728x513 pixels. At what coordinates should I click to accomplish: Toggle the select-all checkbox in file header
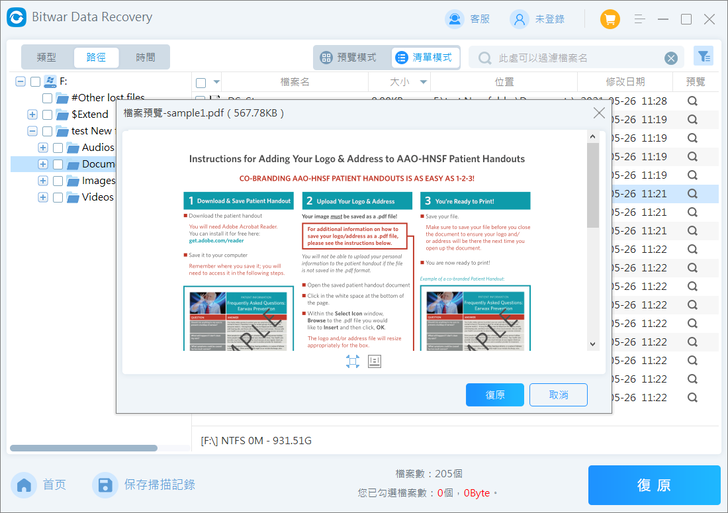point(201,83)
